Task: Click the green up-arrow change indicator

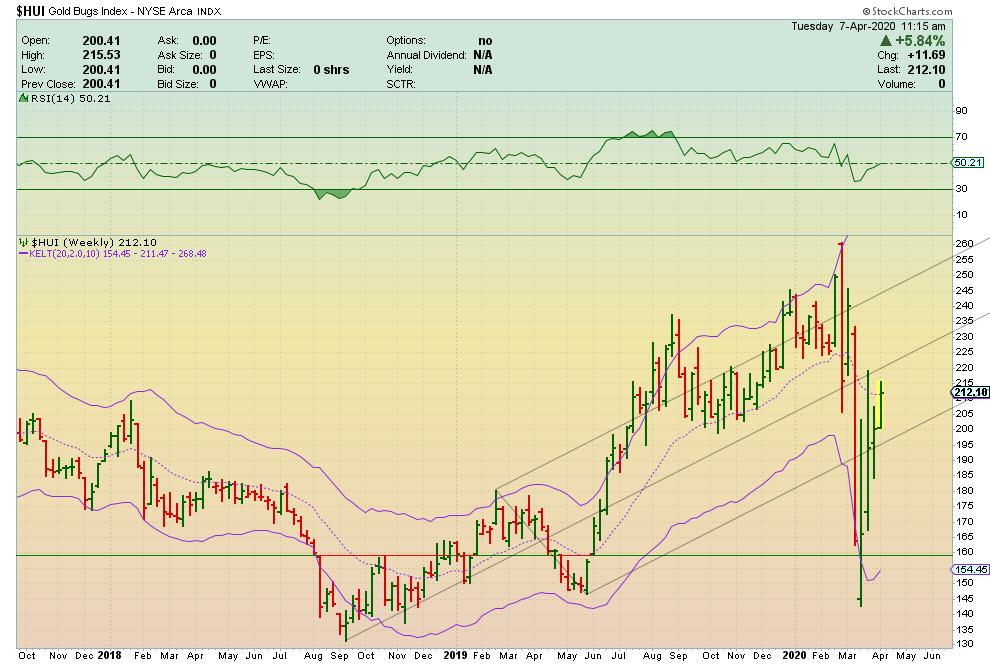Action: 886,40
